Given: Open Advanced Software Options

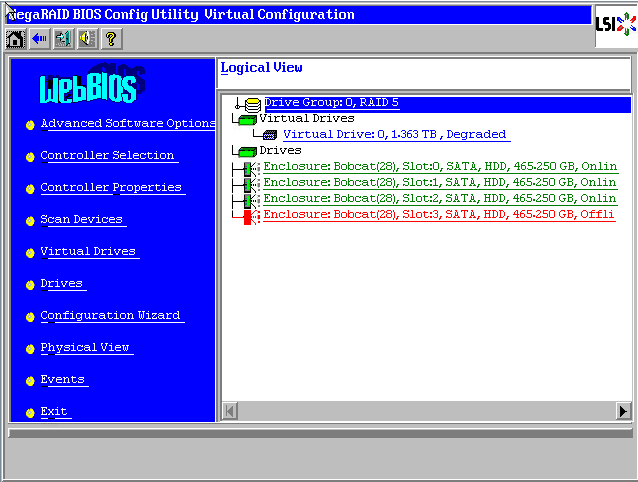Looking at the screenshot, I should coord(127,124).
